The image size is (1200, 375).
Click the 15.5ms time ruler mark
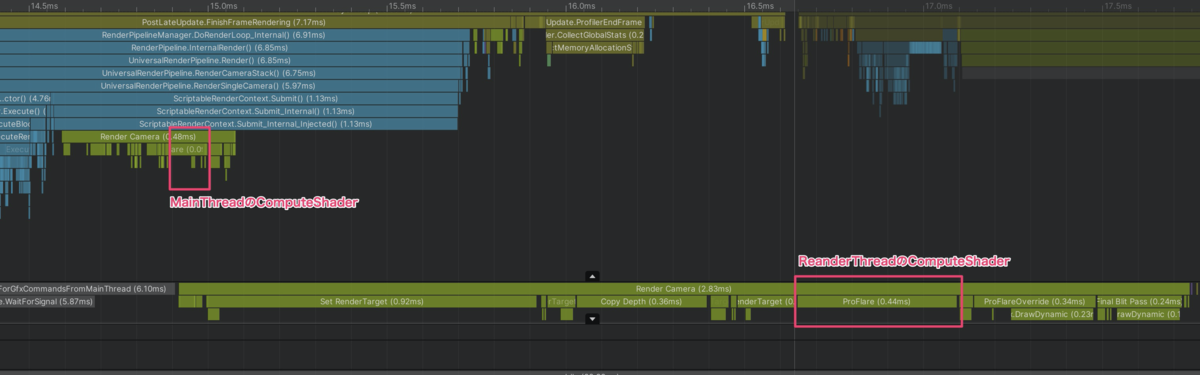click(401, 6)
